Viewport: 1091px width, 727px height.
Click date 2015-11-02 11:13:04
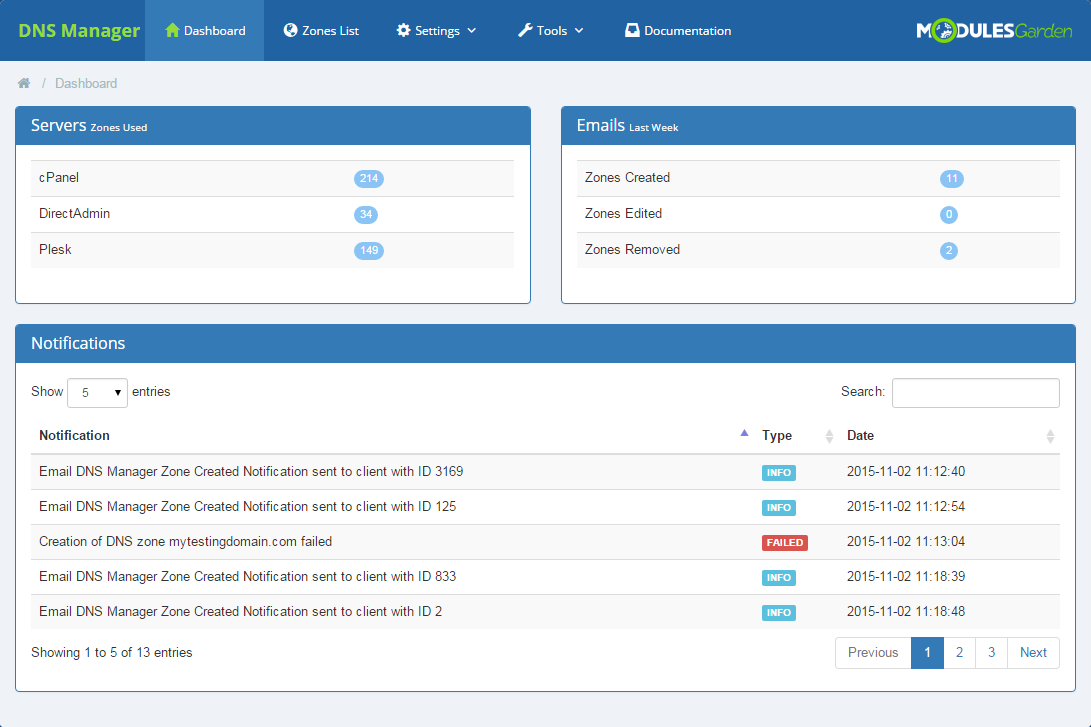coord(906,541)
